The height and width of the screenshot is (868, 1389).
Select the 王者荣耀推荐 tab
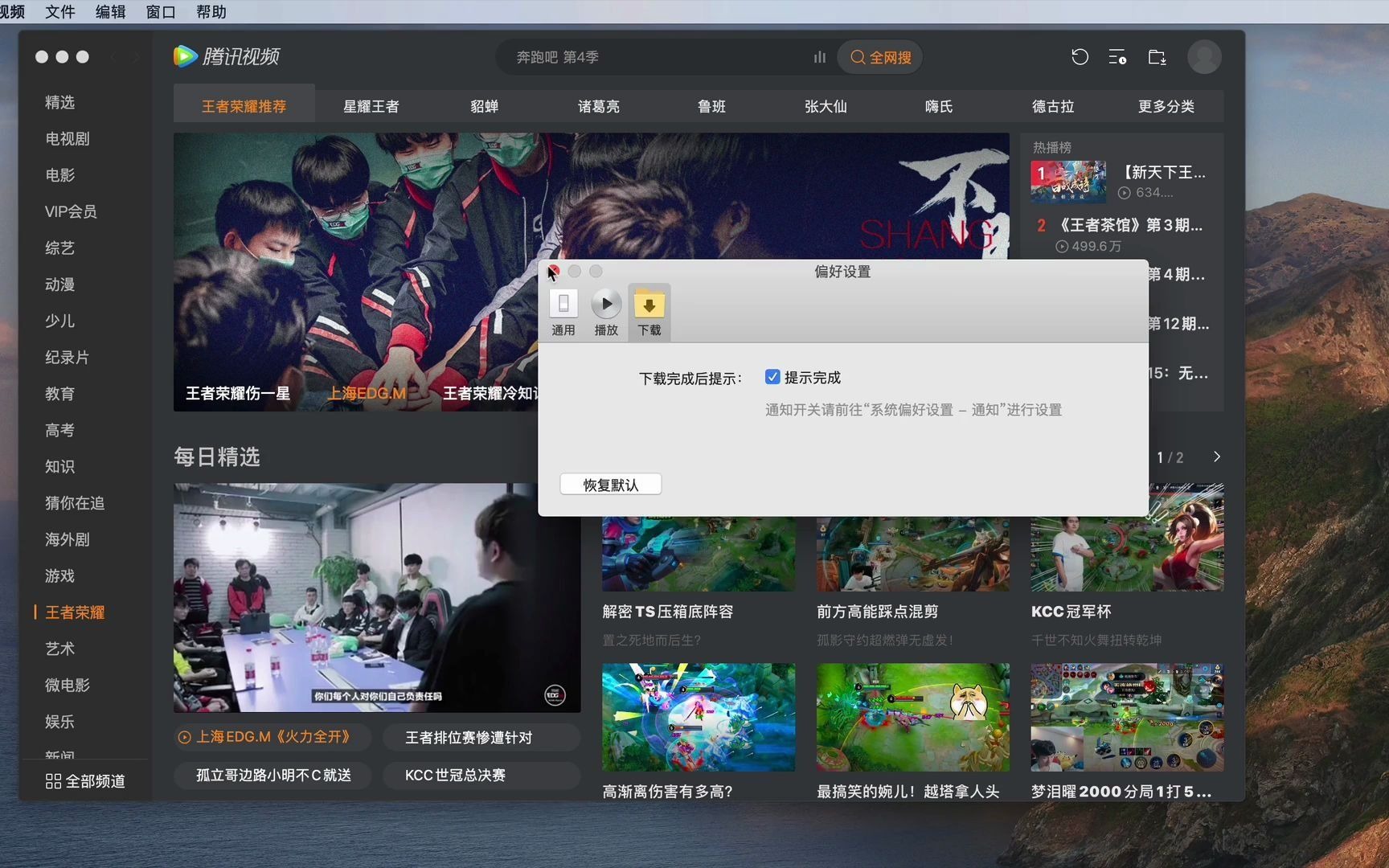(x=244, y=106)
